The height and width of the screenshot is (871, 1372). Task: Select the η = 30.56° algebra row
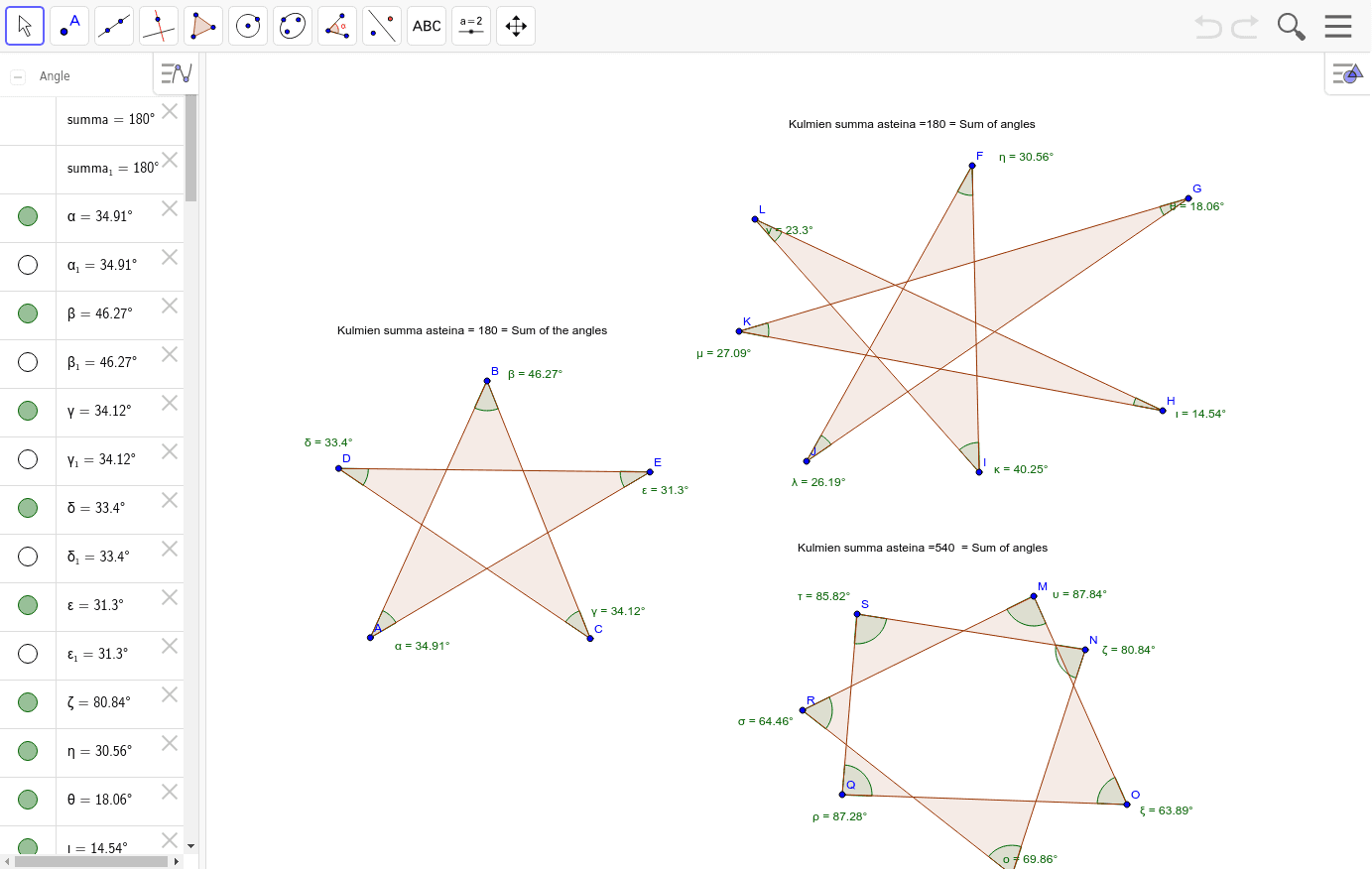pos(92,753)
